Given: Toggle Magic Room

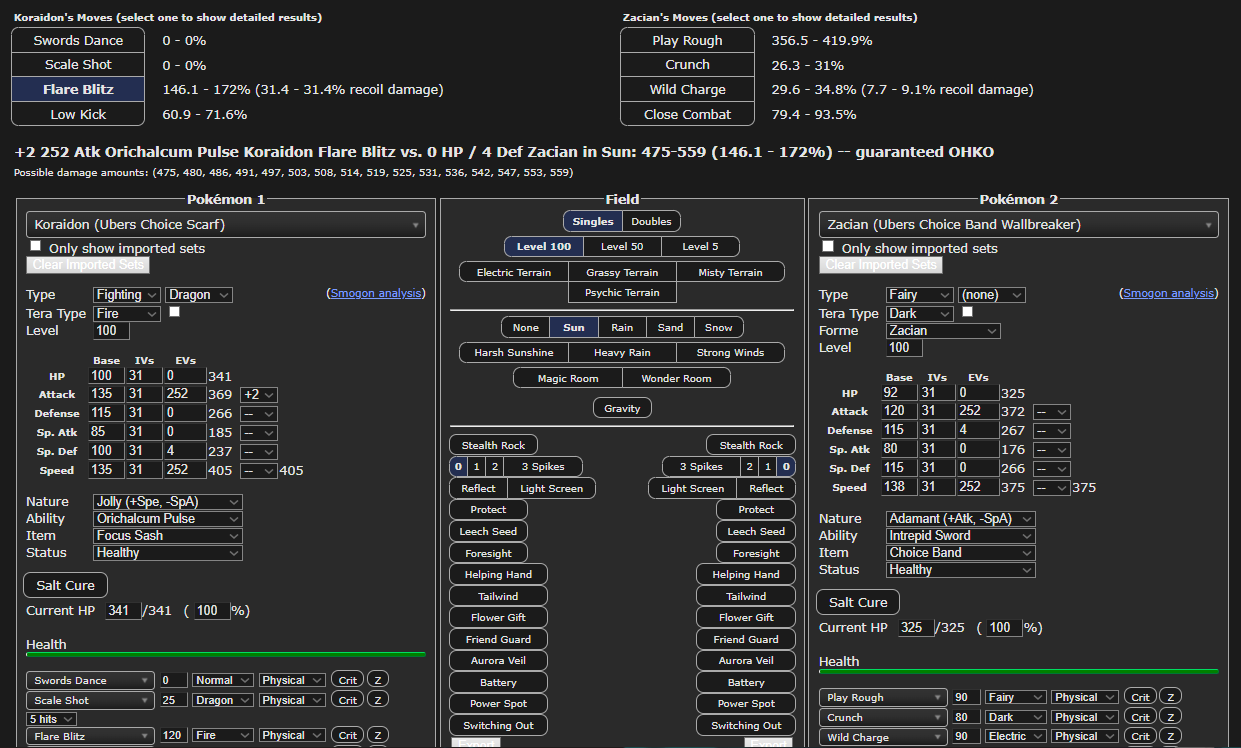Looking at the screenshot, I should 568,378.
